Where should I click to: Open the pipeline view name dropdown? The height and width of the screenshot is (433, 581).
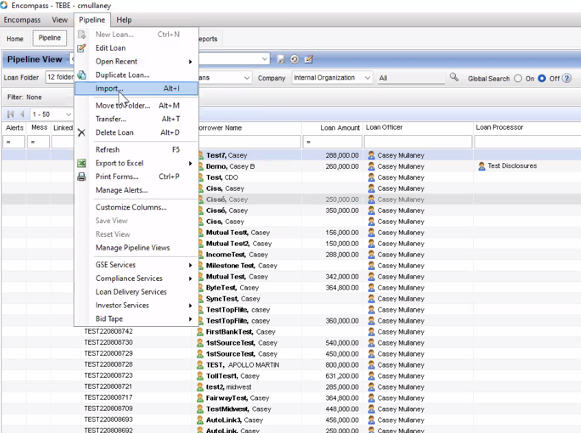click(x=264, y=59)
